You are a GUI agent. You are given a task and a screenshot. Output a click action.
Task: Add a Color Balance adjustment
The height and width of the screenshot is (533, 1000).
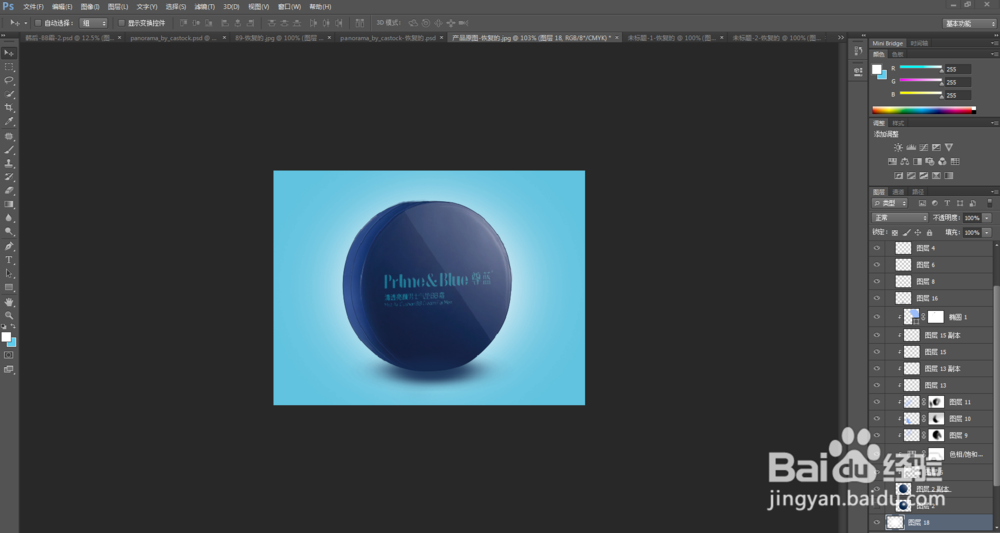tap(904, 161)
